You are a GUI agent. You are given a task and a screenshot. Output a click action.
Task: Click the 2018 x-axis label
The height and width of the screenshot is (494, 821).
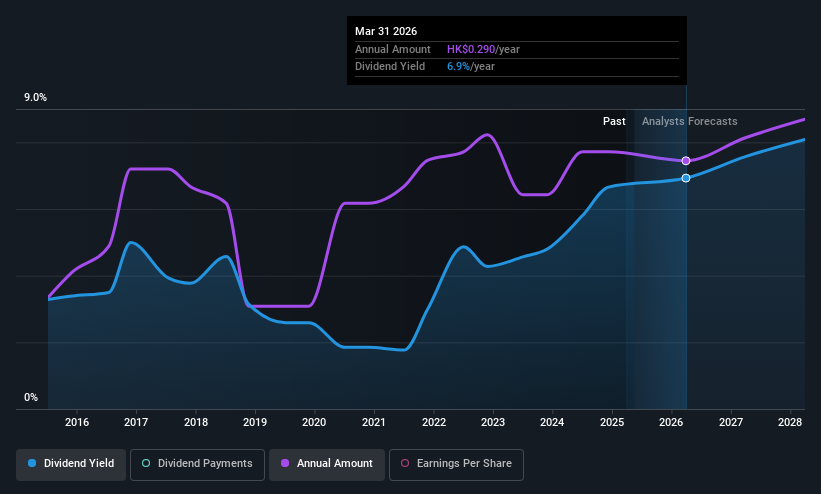pyautogui.click(x=196, y=422)
